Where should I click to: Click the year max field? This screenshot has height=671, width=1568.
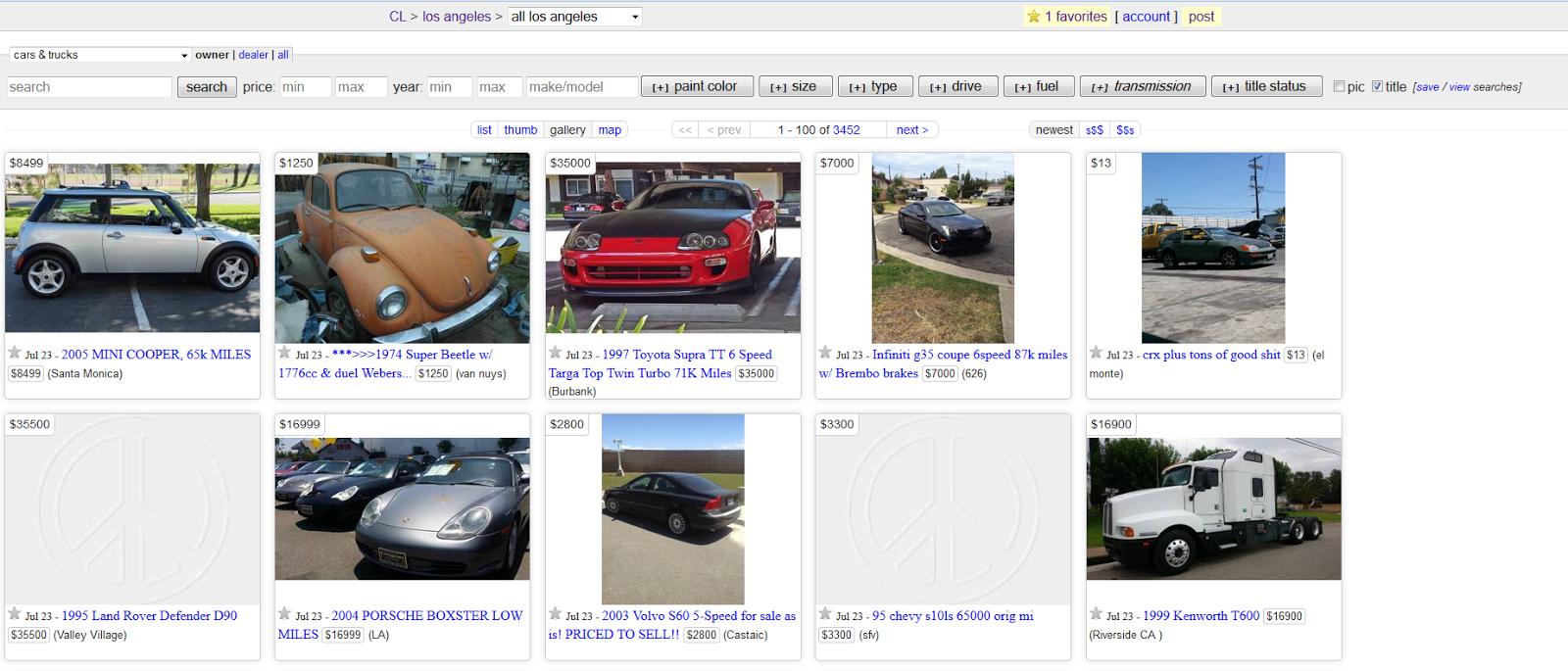pyautogui.click(x=500, y=86)
